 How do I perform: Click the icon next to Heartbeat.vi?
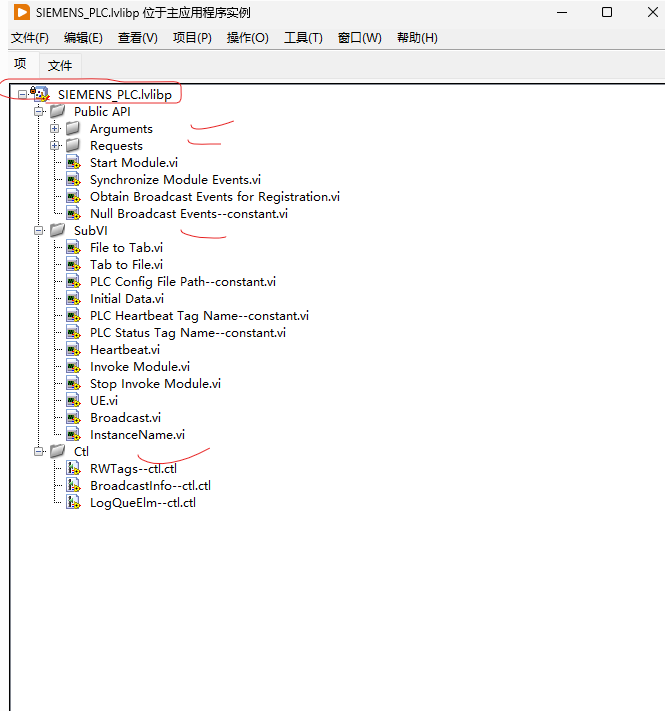[x=72, y=350]
